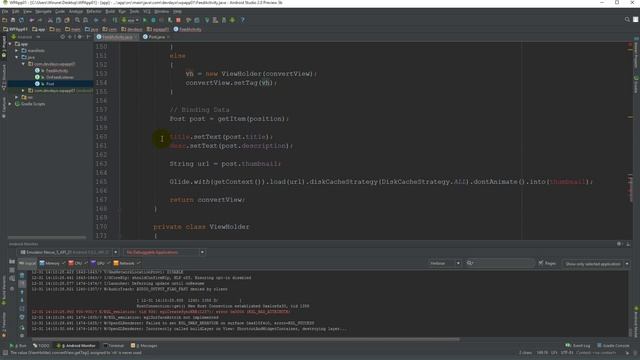This screenshot has height=360, width=640.
Task: Open the Navigate menu
Action: pyautogui.click(x=43, y=11)
